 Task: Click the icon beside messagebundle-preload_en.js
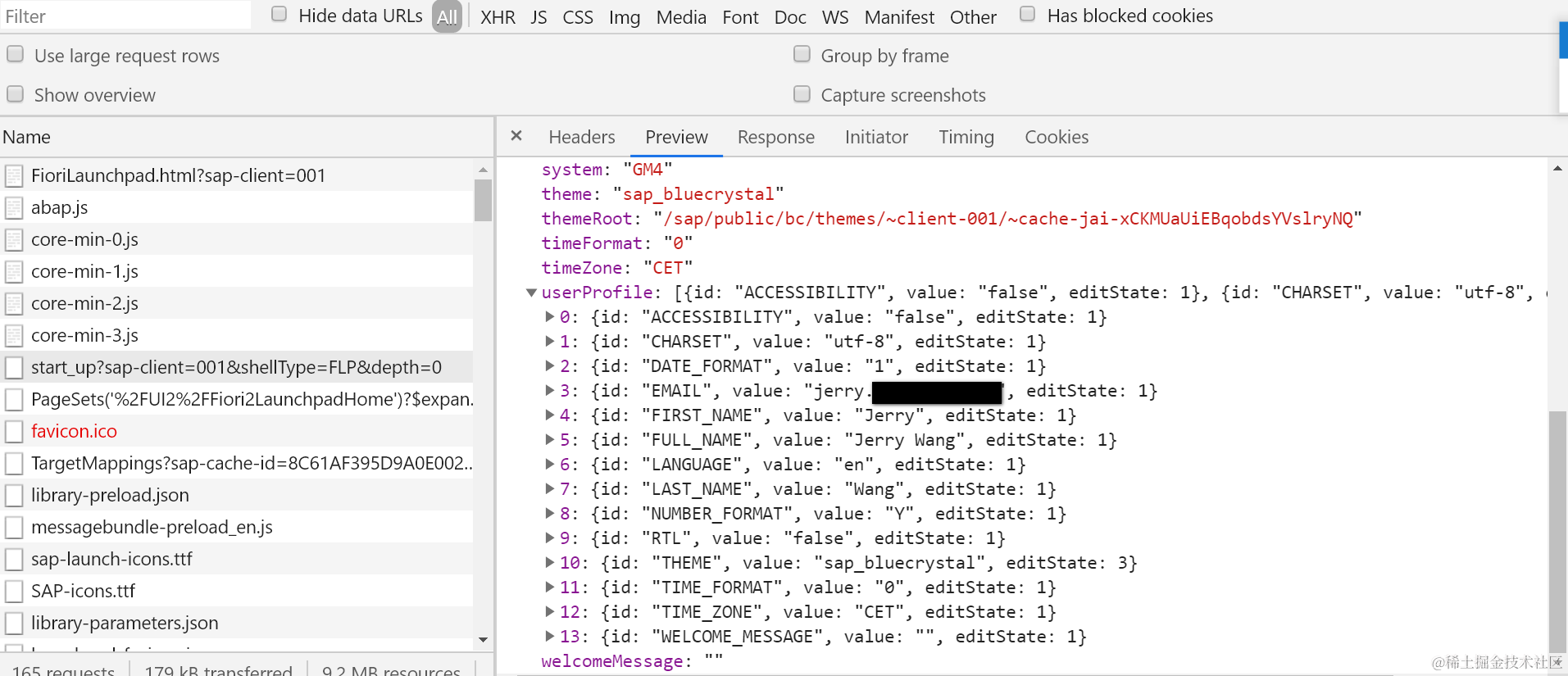14,528
